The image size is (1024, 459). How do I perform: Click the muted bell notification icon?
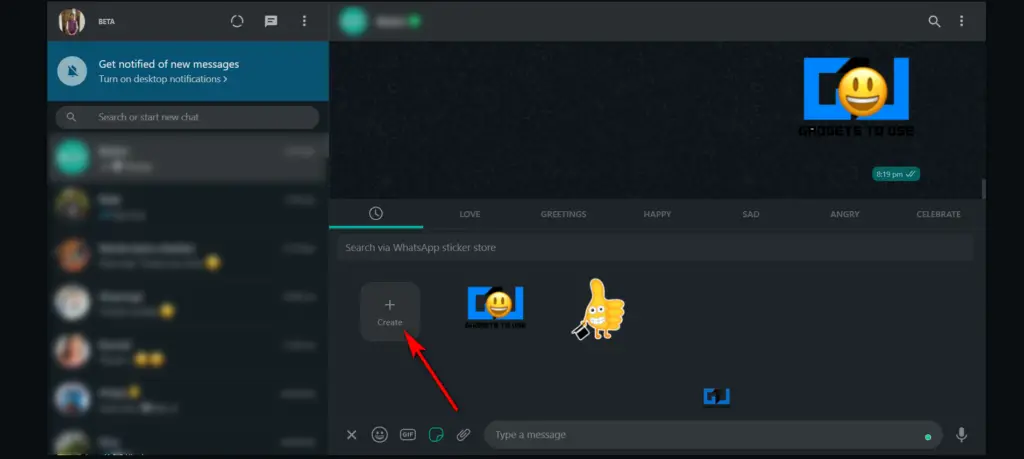point(72,71)
